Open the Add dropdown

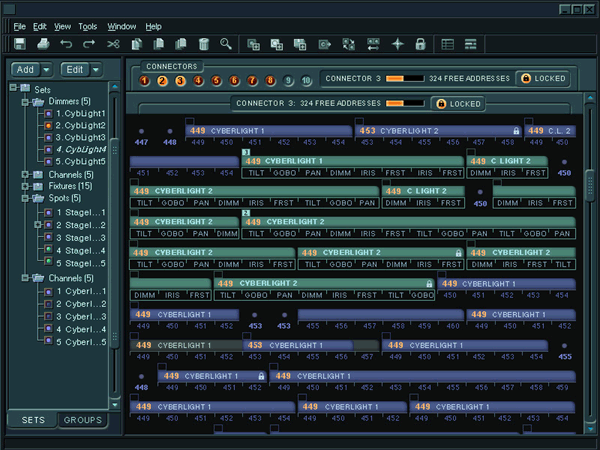tap(31, 69)
